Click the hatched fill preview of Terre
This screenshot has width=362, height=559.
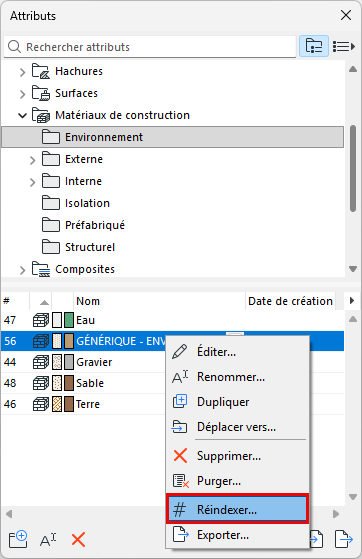(57, 404)
